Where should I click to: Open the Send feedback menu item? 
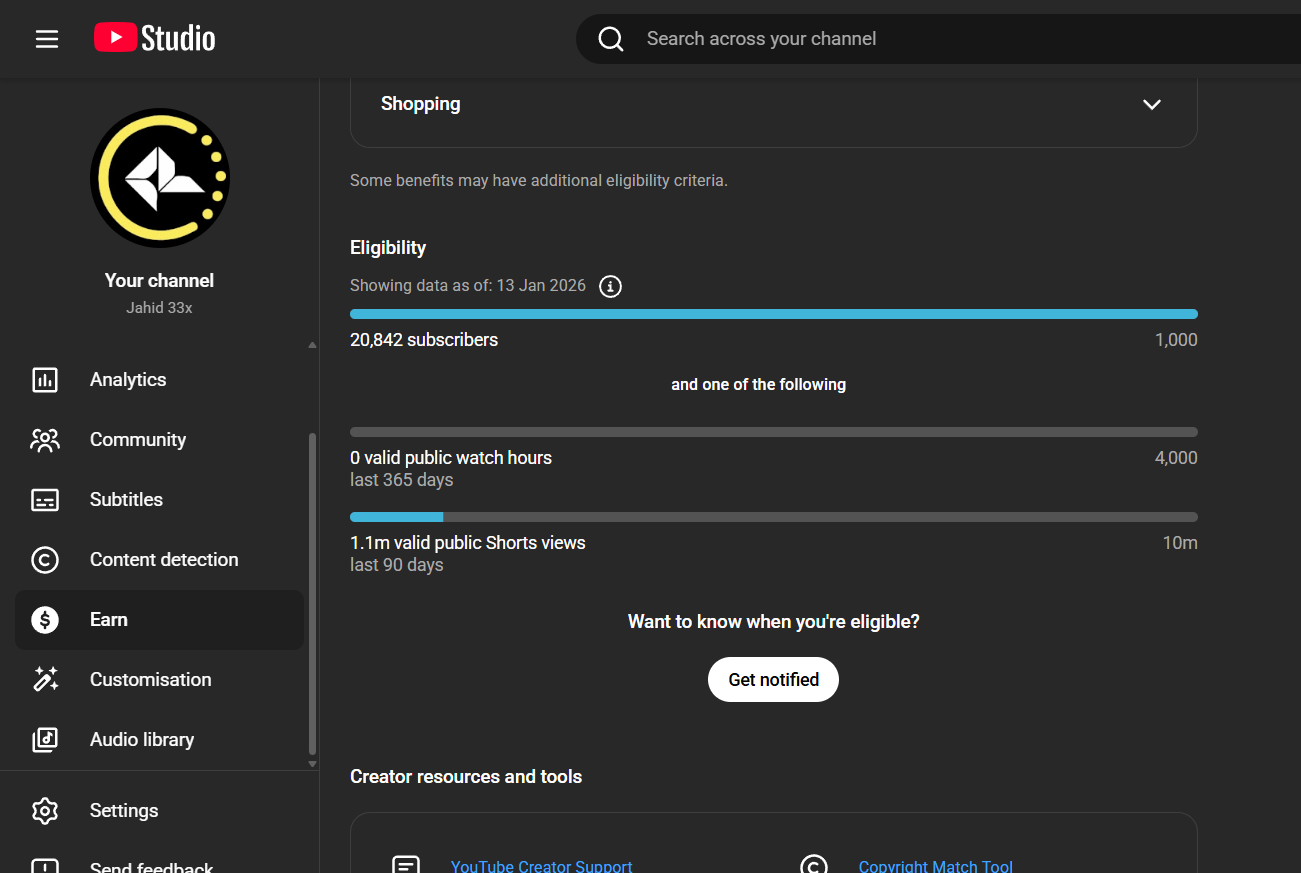click(x=150, y=866)
